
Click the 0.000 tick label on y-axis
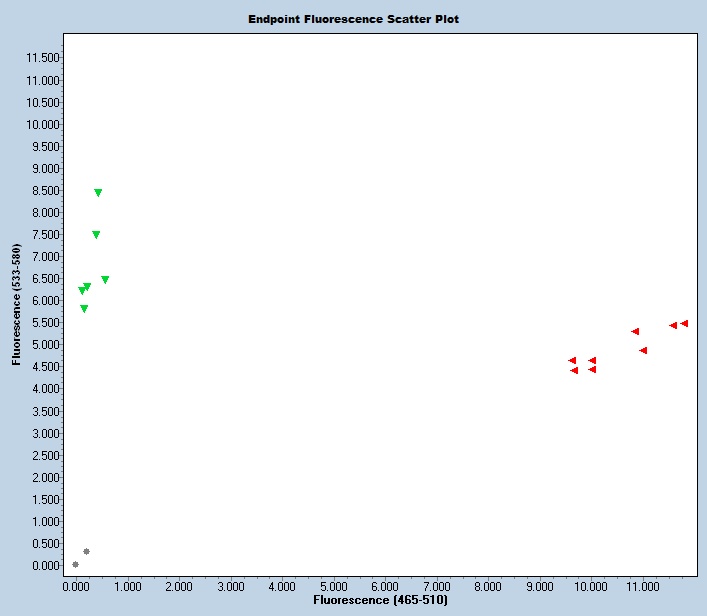tap(44, 566)
